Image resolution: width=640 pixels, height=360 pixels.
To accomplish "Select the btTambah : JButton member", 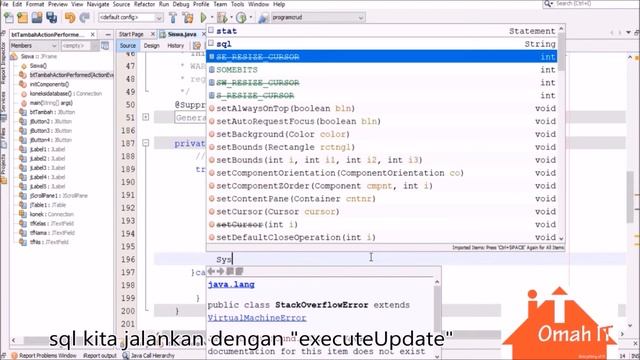I will (52, 112).
